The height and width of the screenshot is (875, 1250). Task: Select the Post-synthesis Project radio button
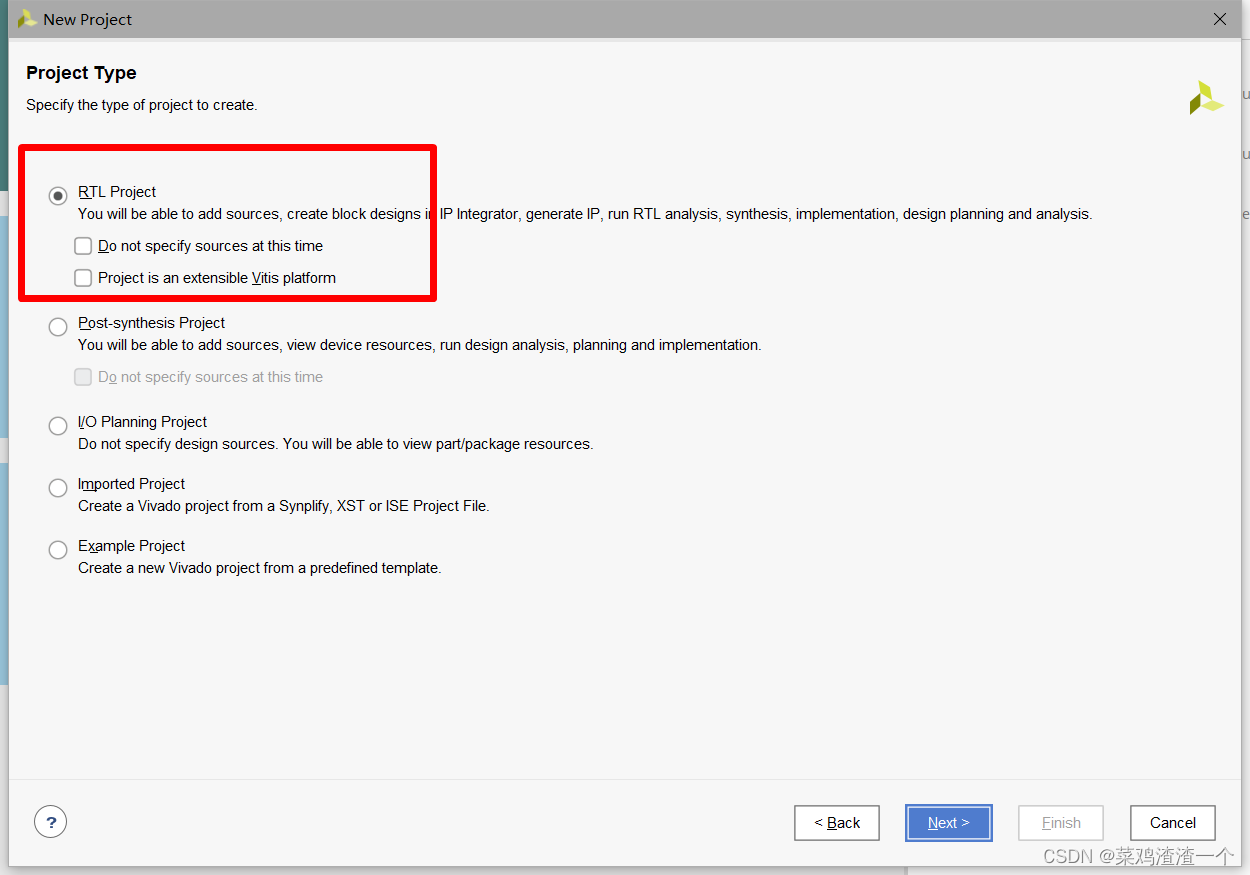[x=59, y=327]
